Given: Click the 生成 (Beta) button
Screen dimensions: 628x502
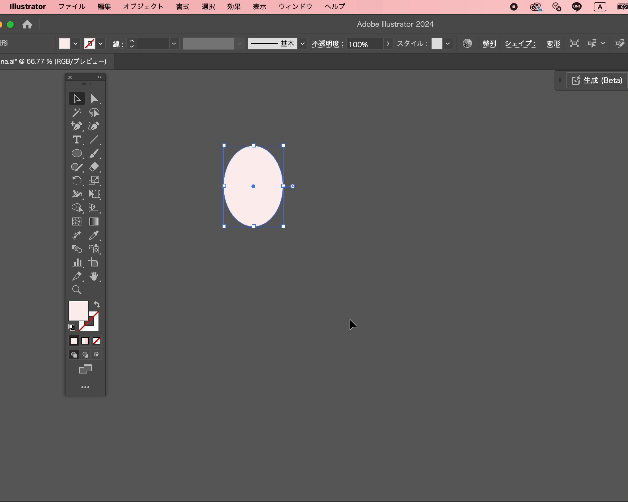Looking at the screenshot, I should click(596, 80).
